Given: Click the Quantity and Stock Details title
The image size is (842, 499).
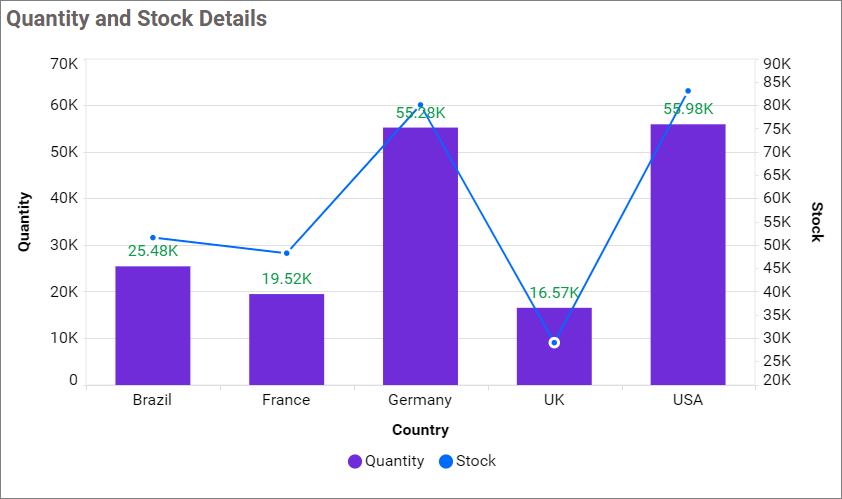Looking at the screenshot, I should pyautogui.click(x=137, y=18).
